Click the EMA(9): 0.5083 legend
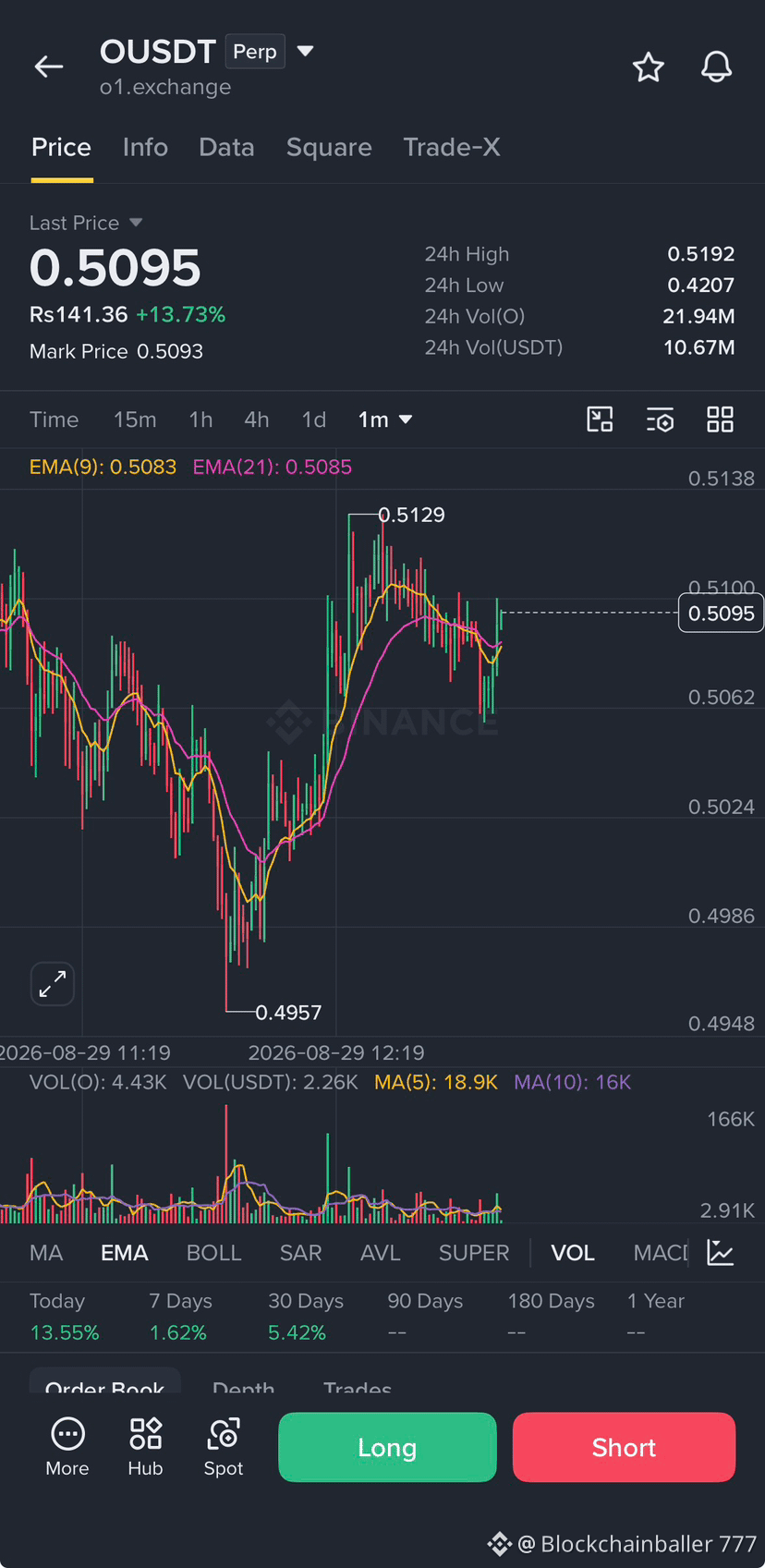765x1568 pixels. tap(103, 467)
